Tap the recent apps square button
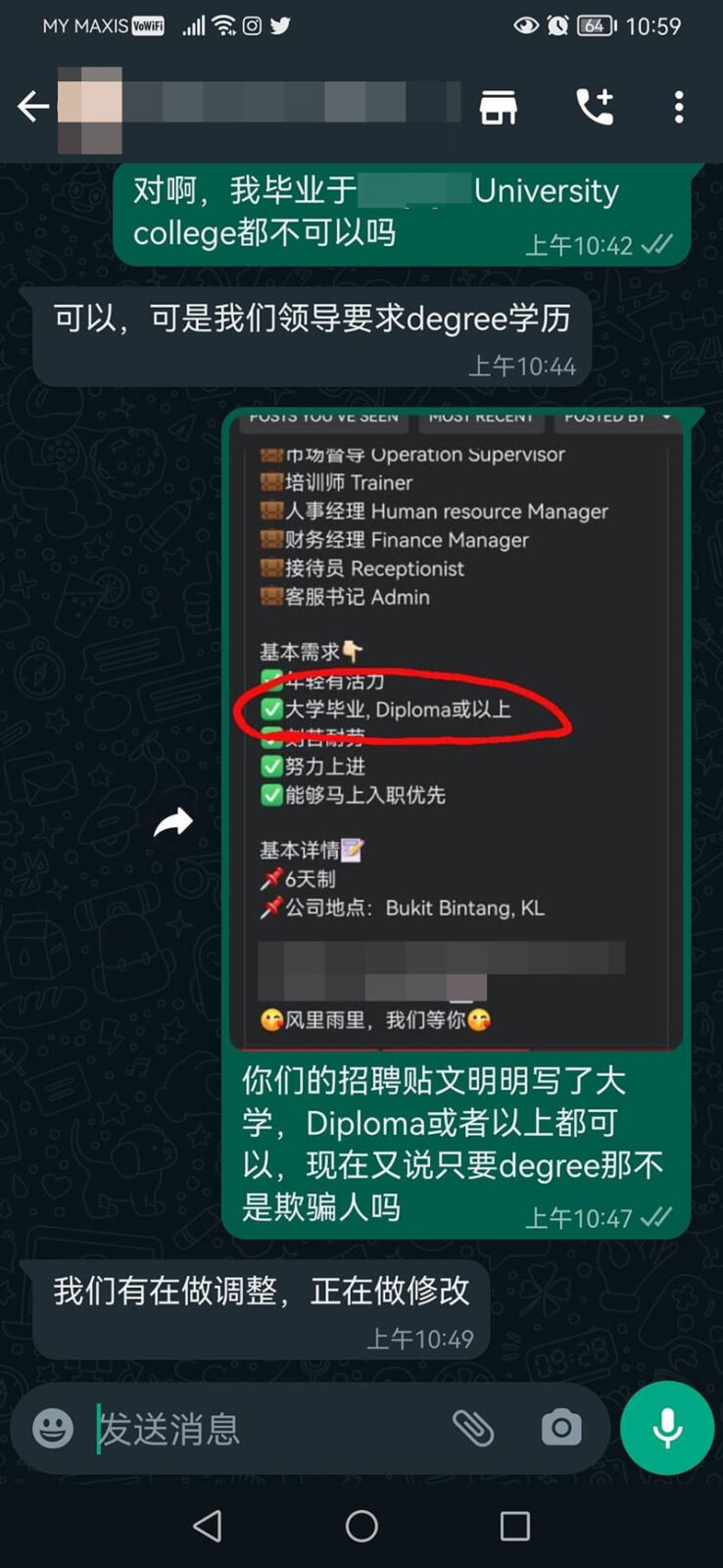This screenshot has height=1568, width=723. point(515,1526)
